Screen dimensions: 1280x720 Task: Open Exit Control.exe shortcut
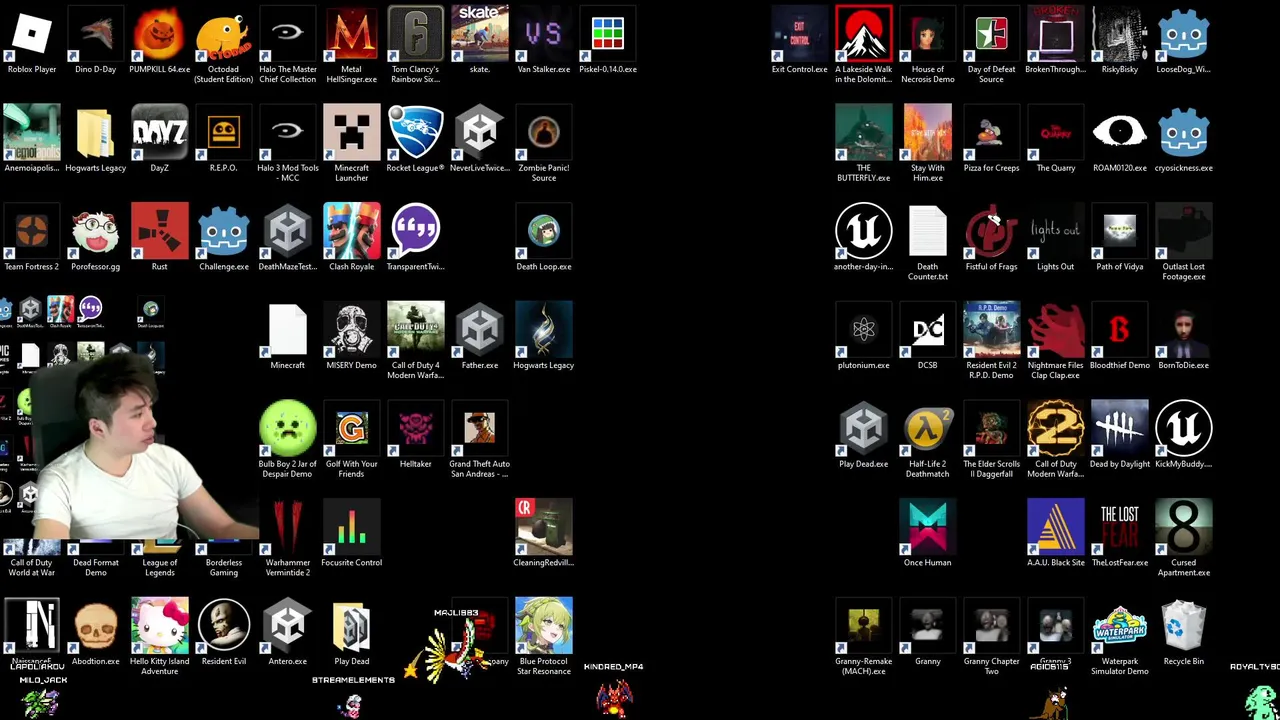point(800,34)
